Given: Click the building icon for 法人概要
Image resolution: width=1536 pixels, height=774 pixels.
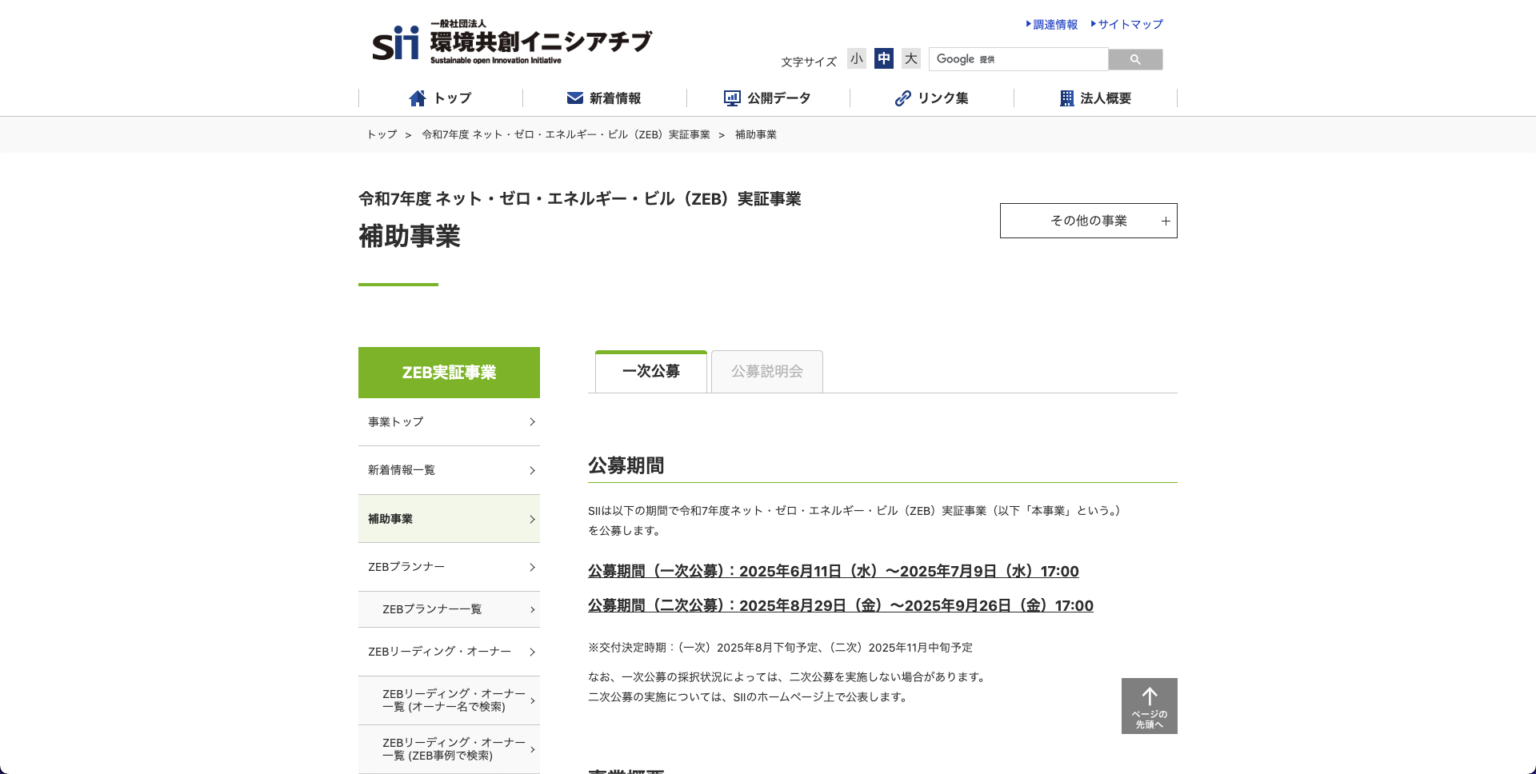Looking at the screenshot, I should click(x=1066, y=97).
